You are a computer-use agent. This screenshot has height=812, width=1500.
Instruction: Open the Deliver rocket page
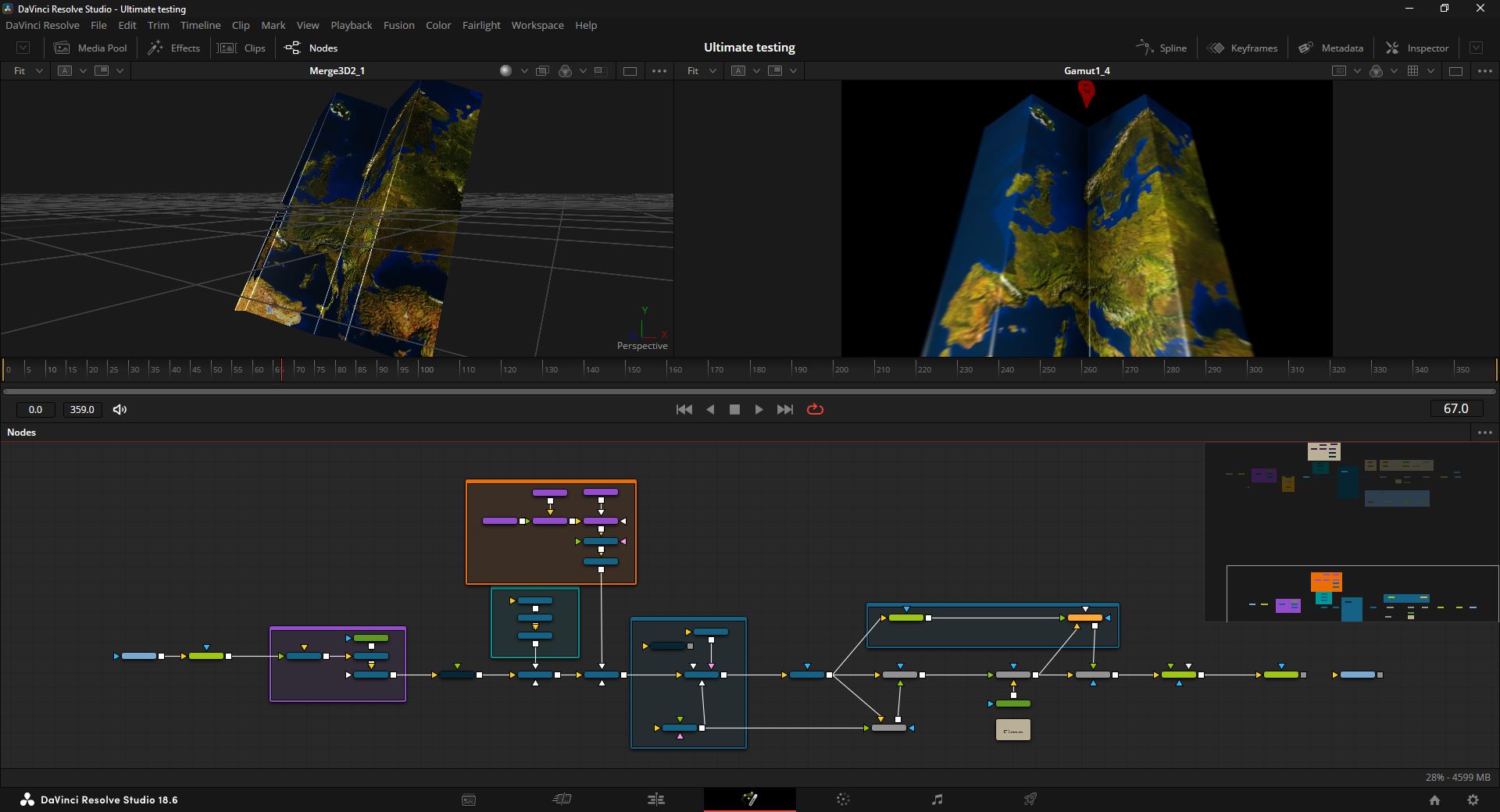[x=1030, y=799]
